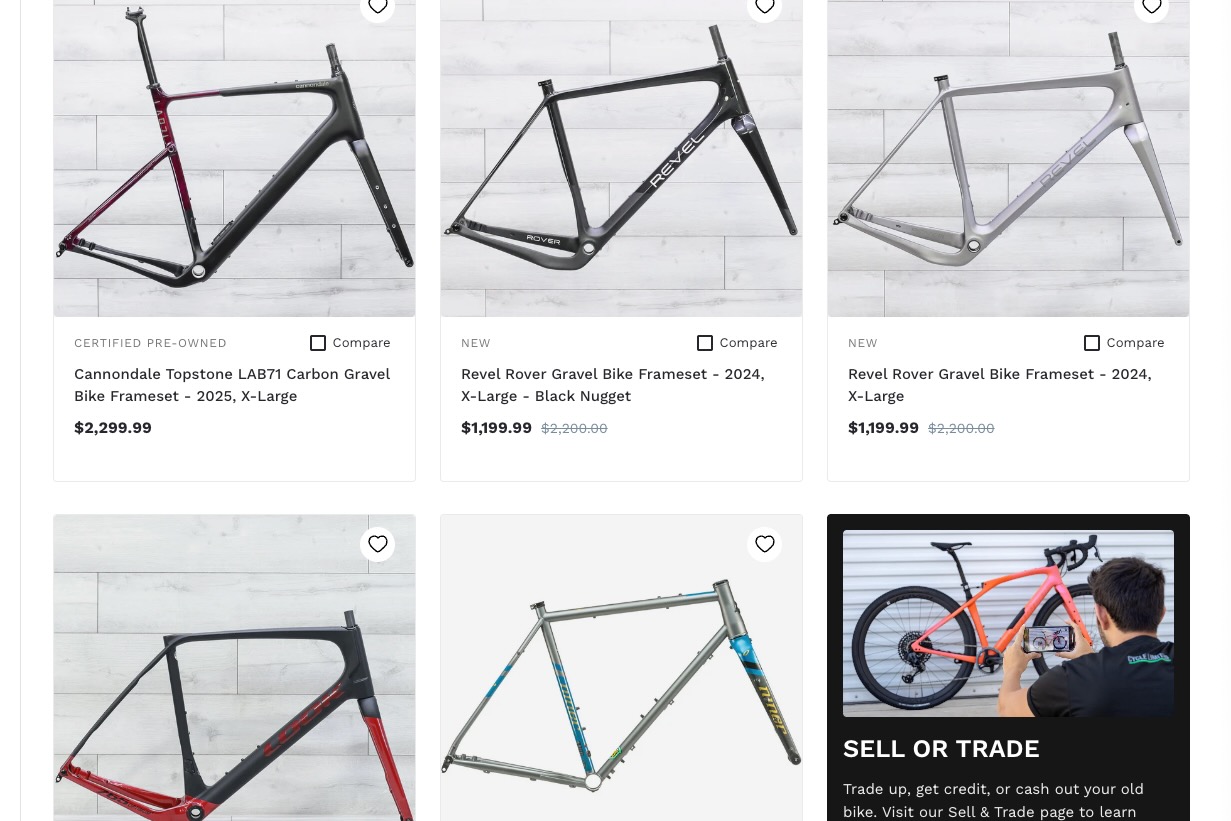
Task: Save the silver Revel Rover frameset via heart
Action: click(x=1151, y=6)
